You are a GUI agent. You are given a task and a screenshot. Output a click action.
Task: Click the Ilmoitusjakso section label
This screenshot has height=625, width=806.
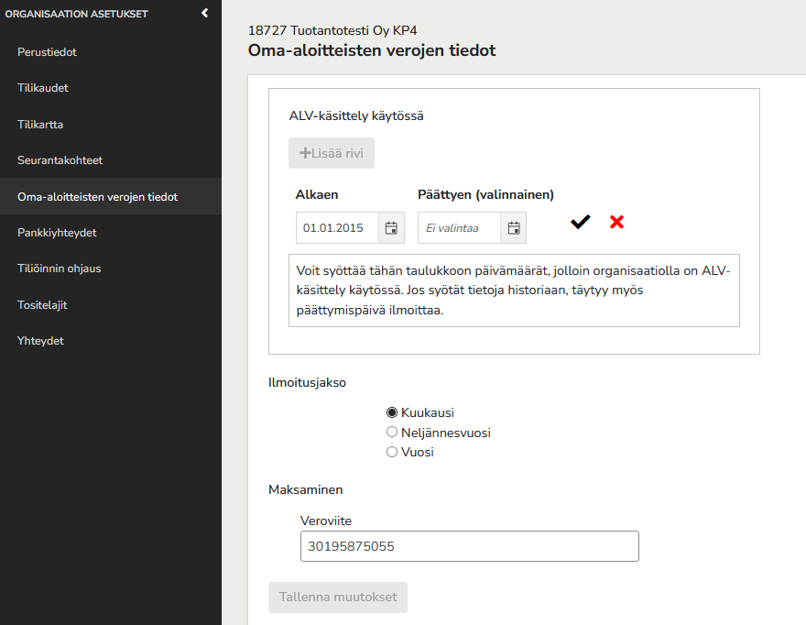(x=307, y=383)
